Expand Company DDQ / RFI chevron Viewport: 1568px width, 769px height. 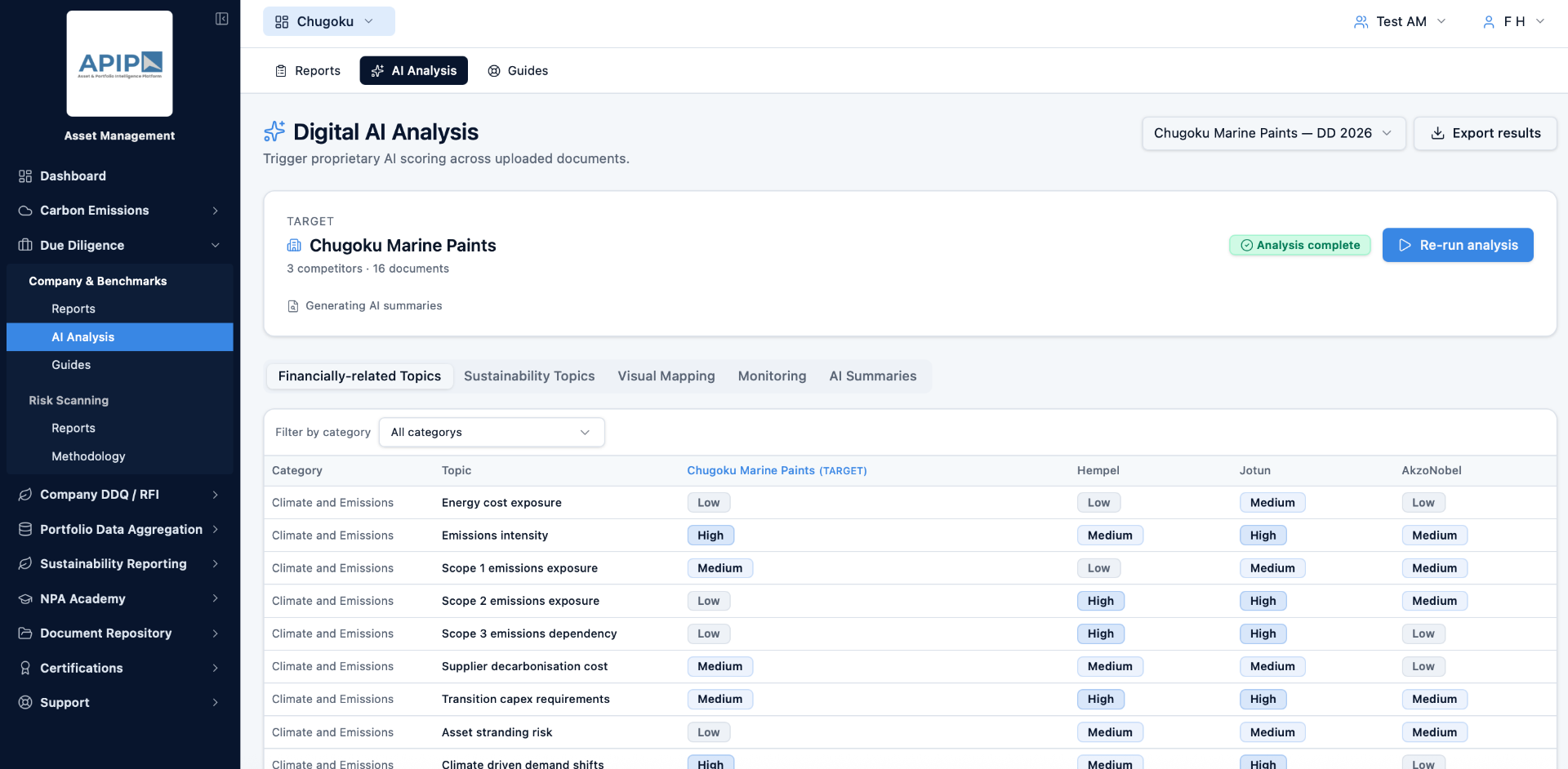(x=216, y=495)
